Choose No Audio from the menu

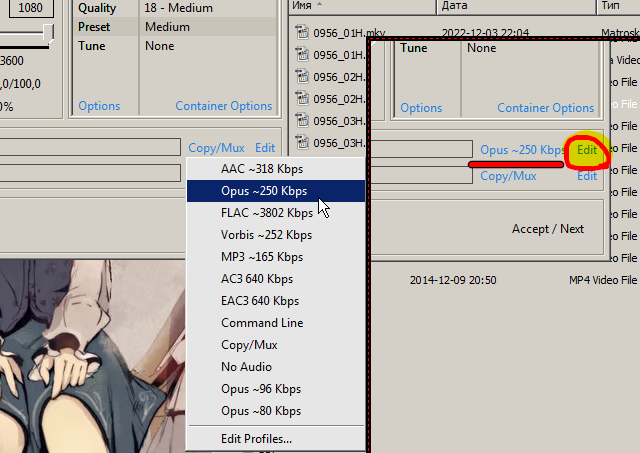[x=276, y=367]
